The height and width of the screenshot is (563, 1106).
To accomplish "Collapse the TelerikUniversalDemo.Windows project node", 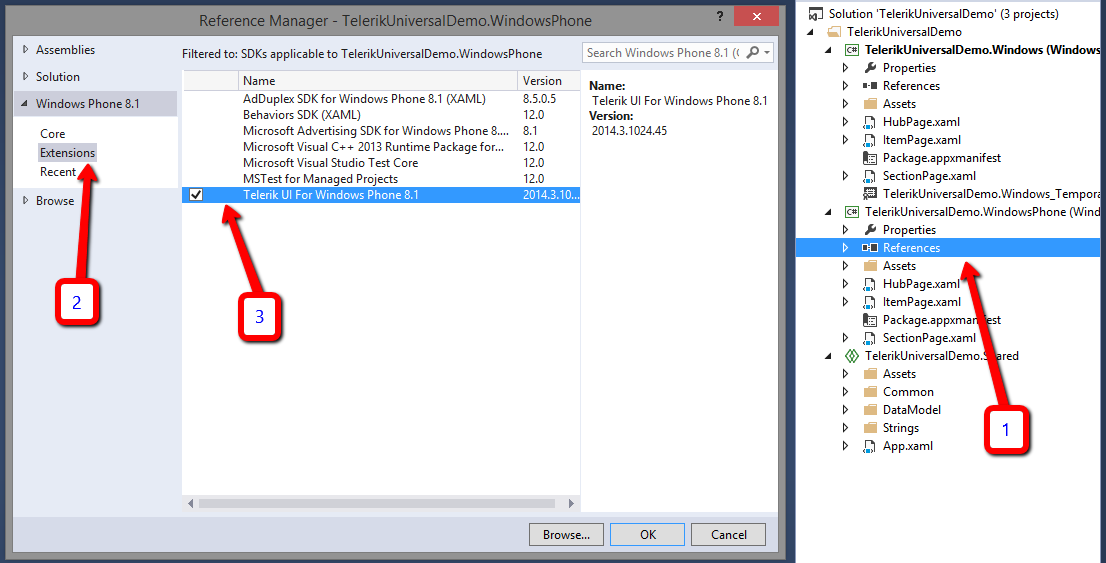I will [829, 50].
